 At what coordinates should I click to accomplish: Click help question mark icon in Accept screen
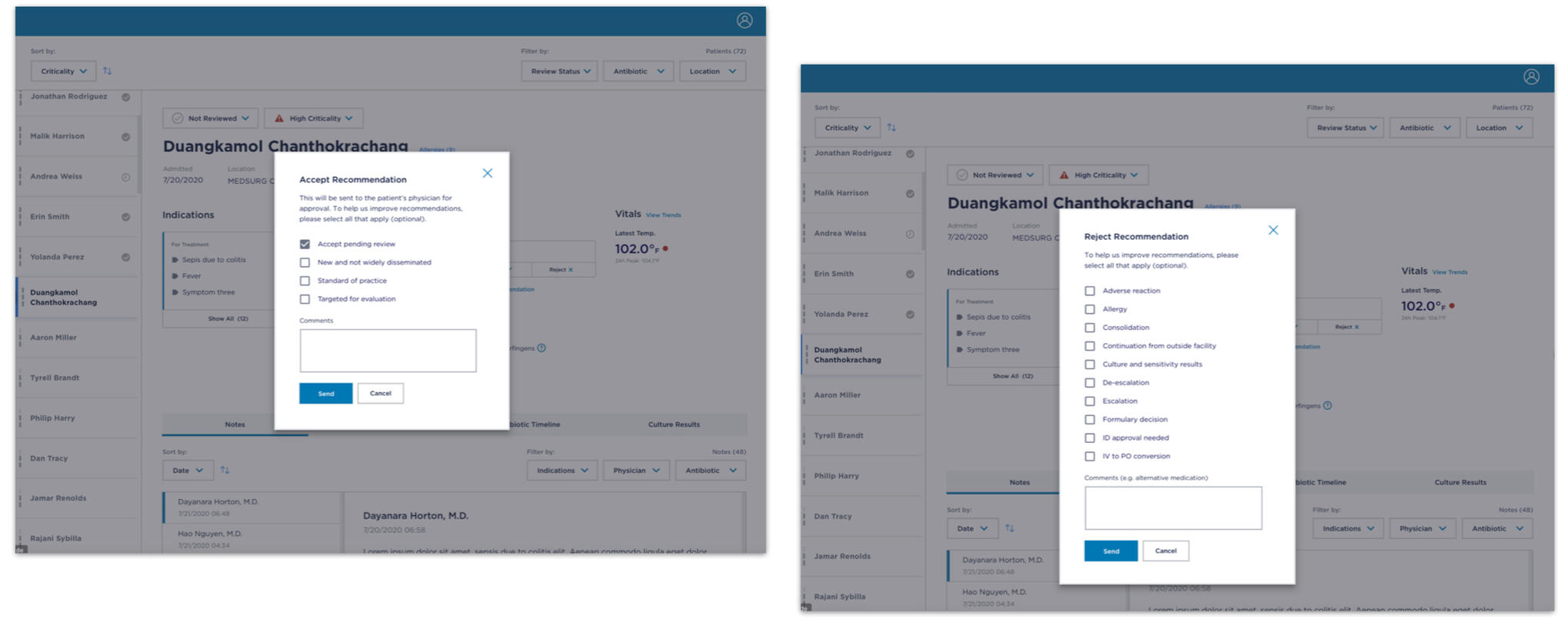(x=541, y=348)
